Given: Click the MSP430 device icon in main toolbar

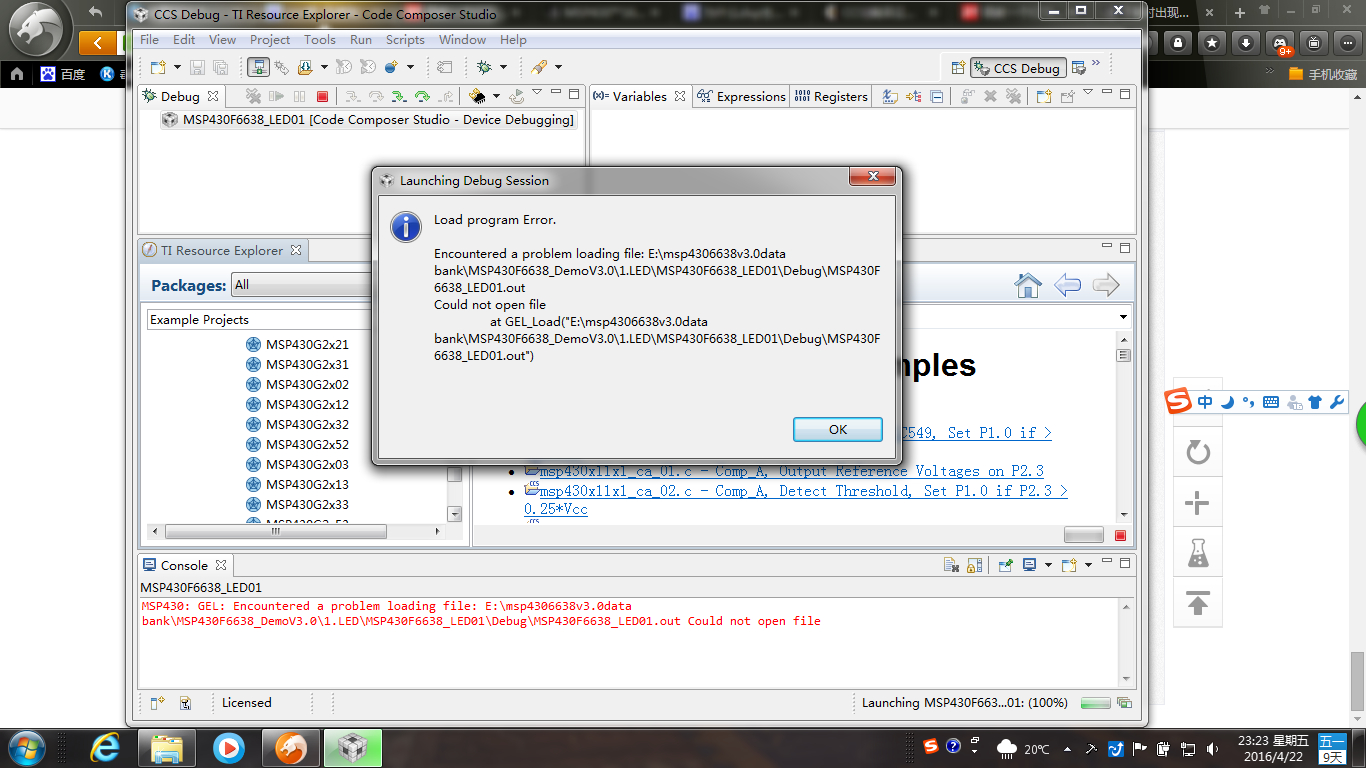Looking at the screenshot, I should [x=258, y=67].
